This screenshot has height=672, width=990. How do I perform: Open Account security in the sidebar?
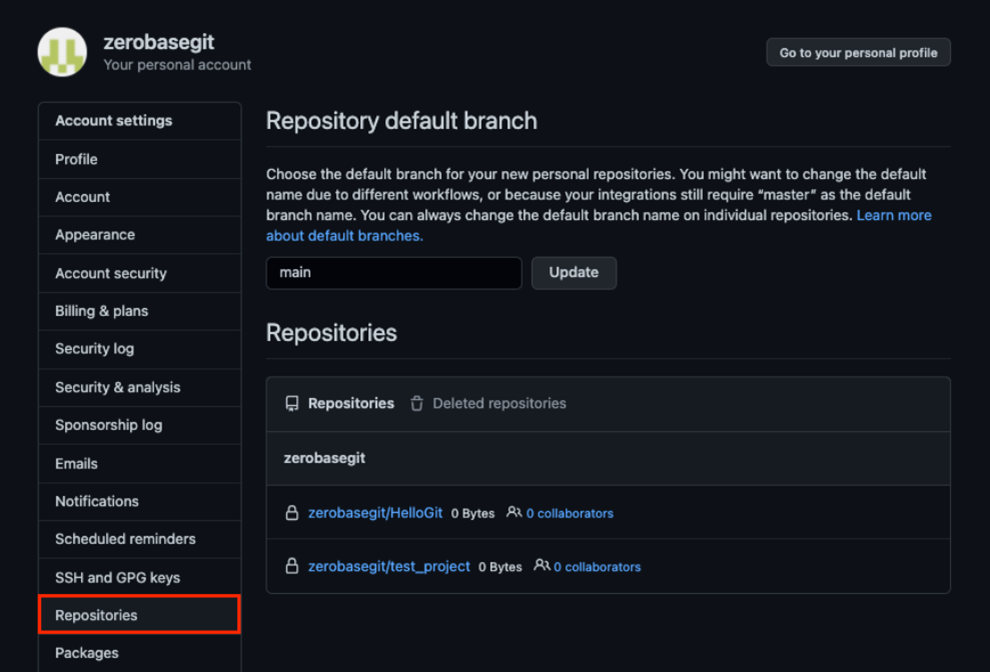pyautogui.click(x=140, y=273)
